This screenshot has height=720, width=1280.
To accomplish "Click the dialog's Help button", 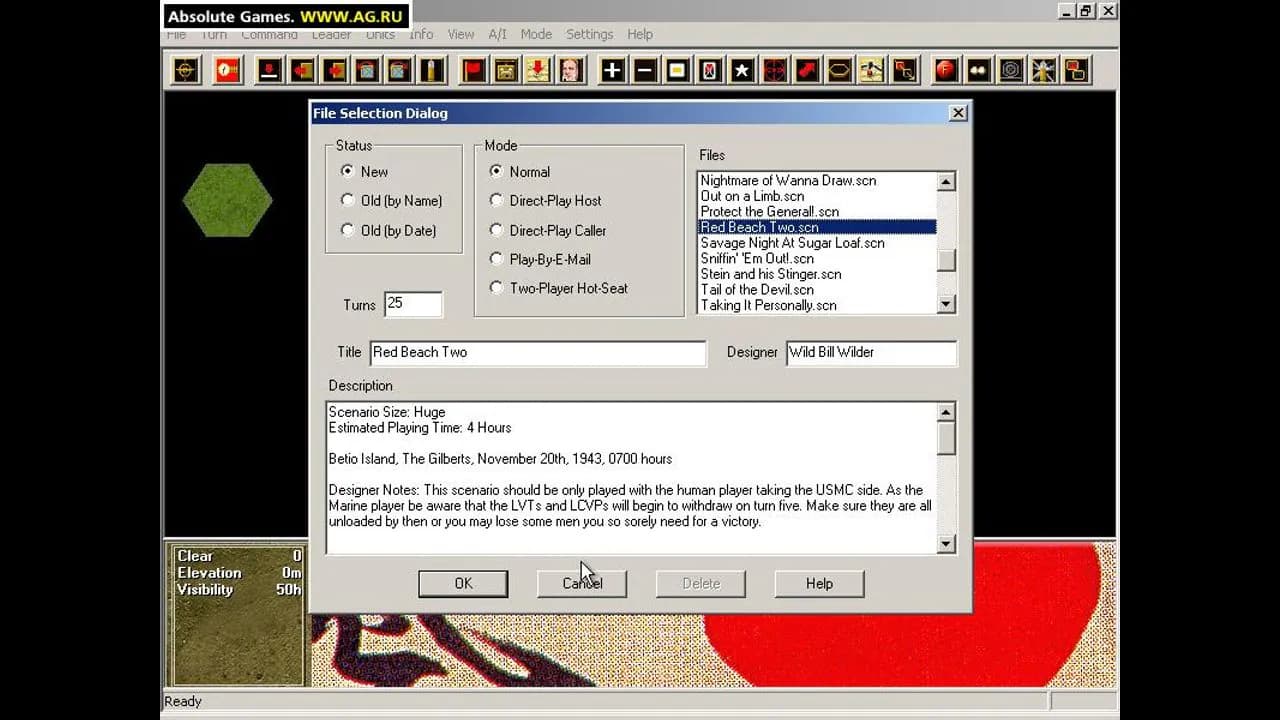I will click(x=819, y=584).
